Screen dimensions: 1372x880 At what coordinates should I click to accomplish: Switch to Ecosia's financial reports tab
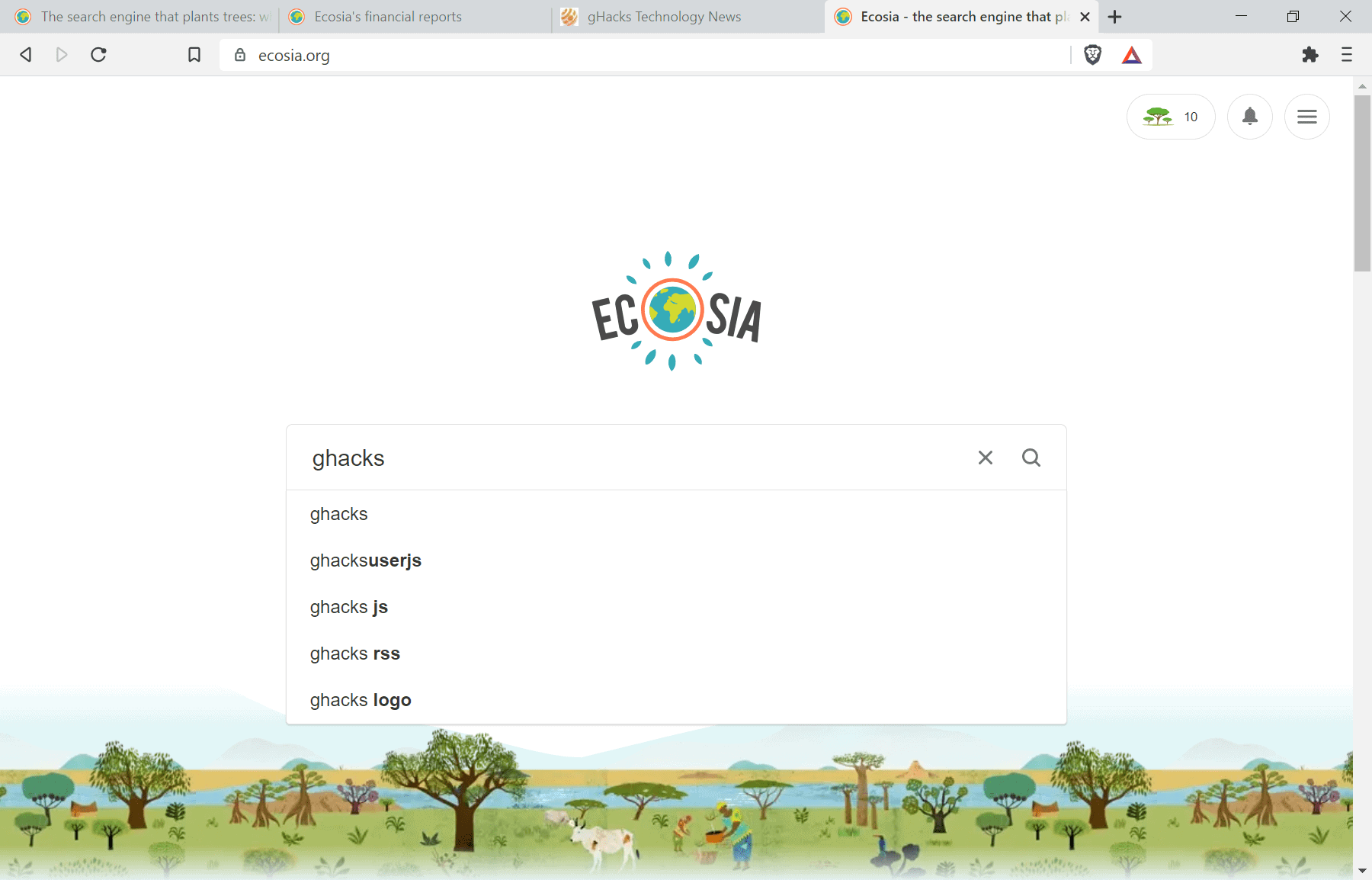click(x=415, y=17)
